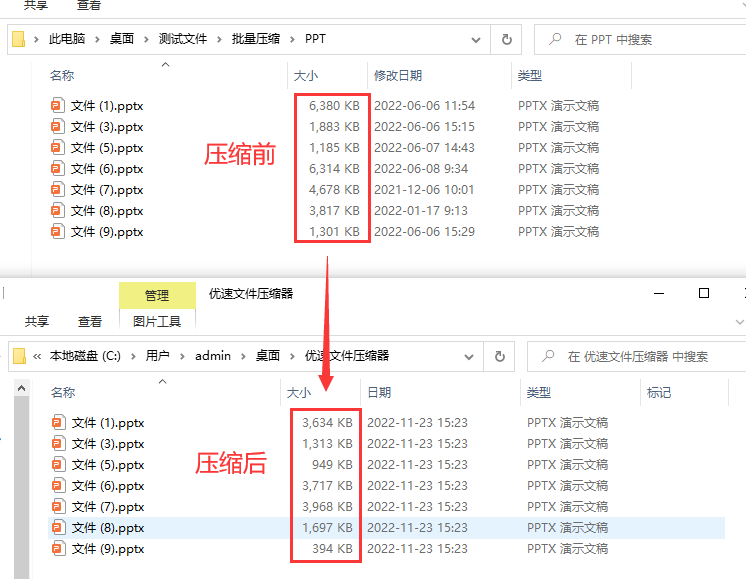Expand the chevron after 此电脑 in the breadcrumb
The height and width of the screenshot is (579, 746).
[x=97, y=39]
